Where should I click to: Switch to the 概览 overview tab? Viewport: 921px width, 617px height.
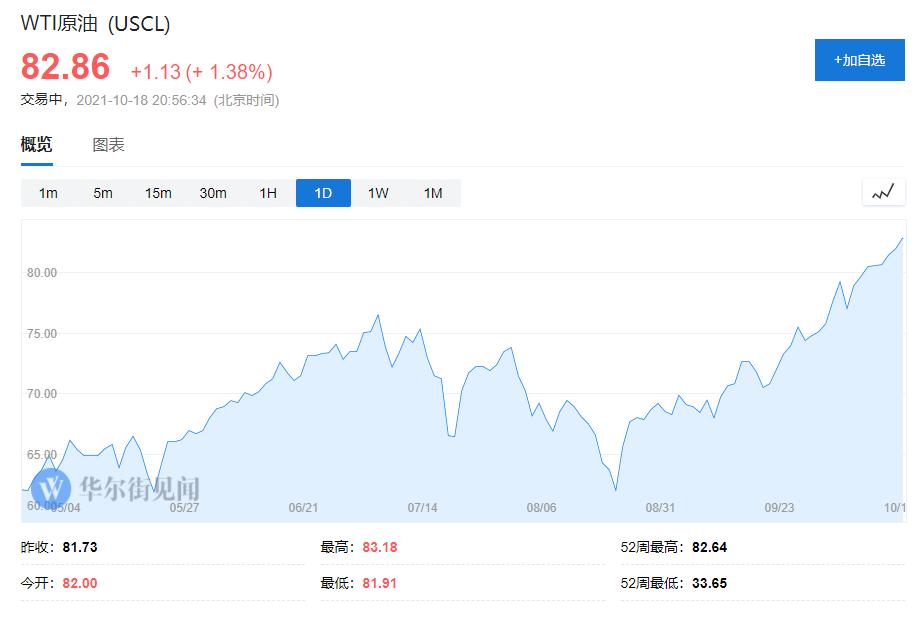click(37, 145)
